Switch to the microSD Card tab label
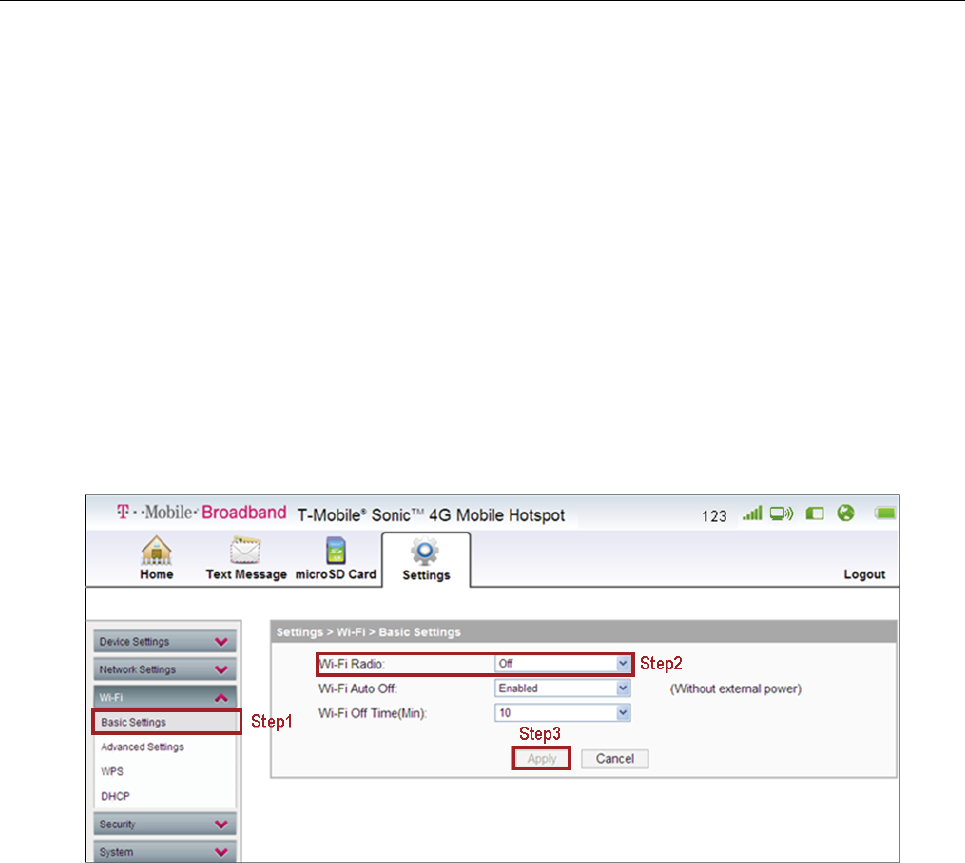This screenshot has height=863, width=965. tap(336, 574)
